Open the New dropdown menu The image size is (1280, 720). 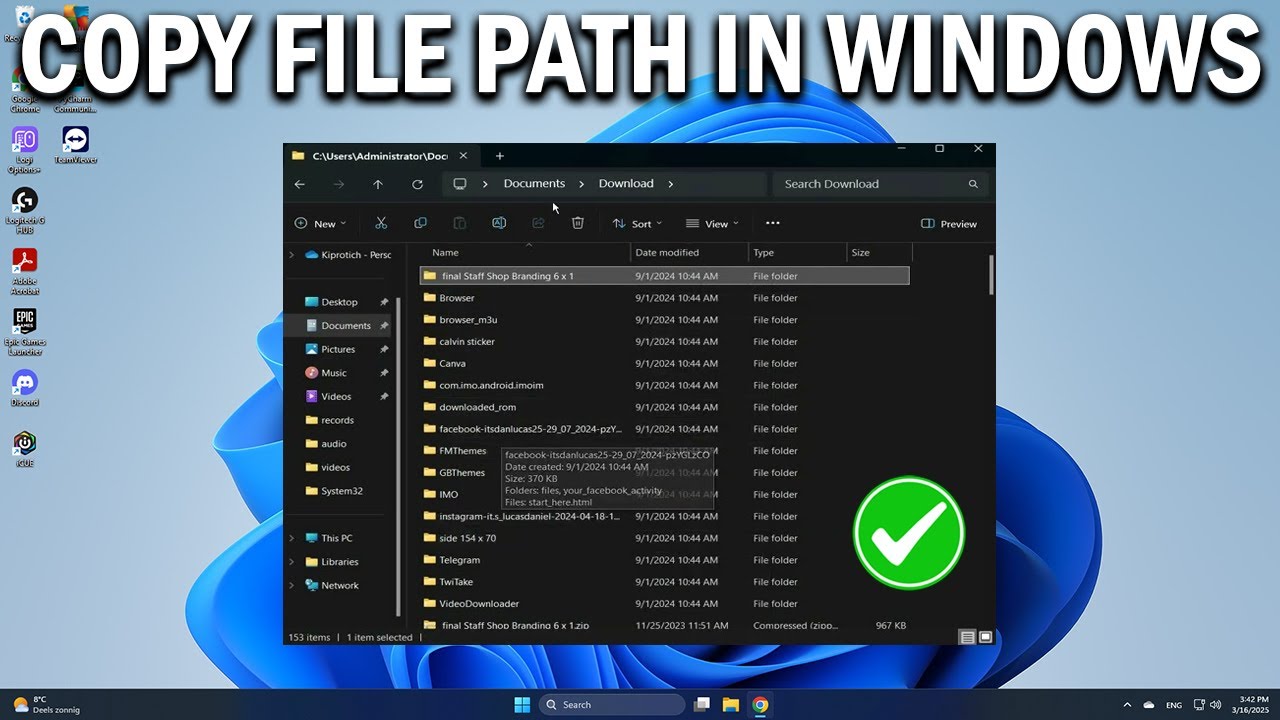320,224
